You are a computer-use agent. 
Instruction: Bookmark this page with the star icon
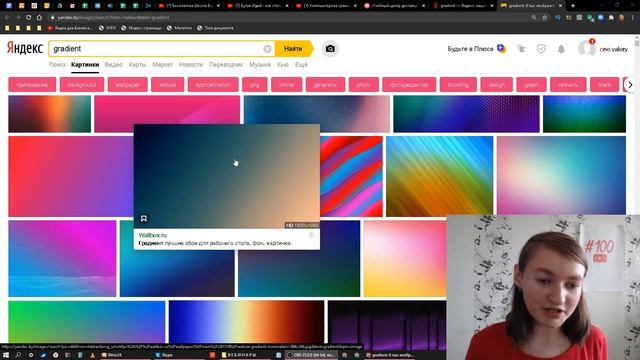544,18
